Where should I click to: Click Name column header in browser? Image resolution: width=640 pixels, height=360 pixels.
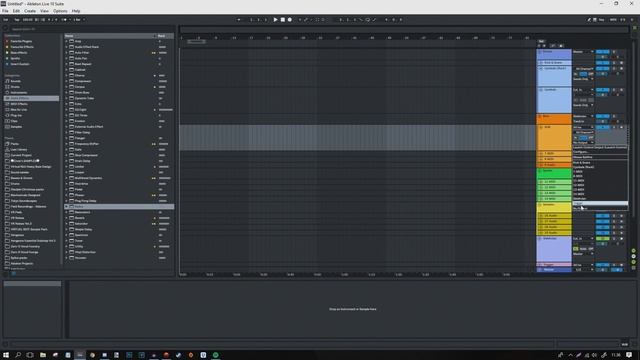click(110, 36)
